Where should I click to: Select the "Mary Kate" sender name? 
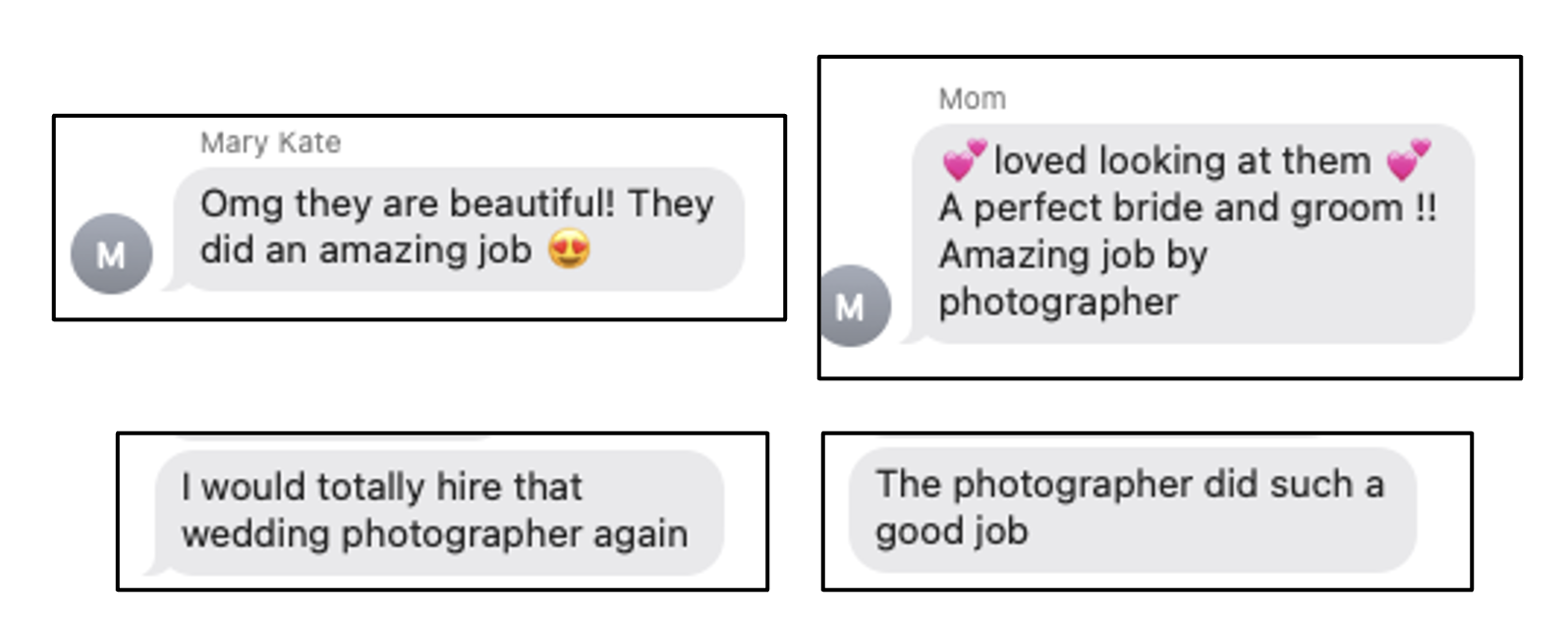point(270,143)
